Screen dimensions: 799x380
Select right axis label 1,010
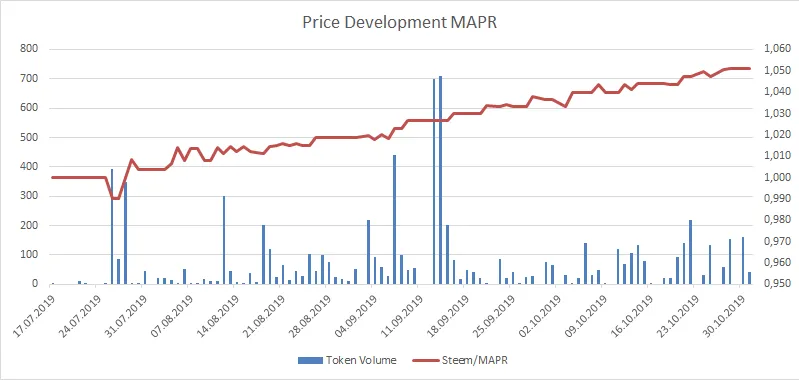point(777,156)
